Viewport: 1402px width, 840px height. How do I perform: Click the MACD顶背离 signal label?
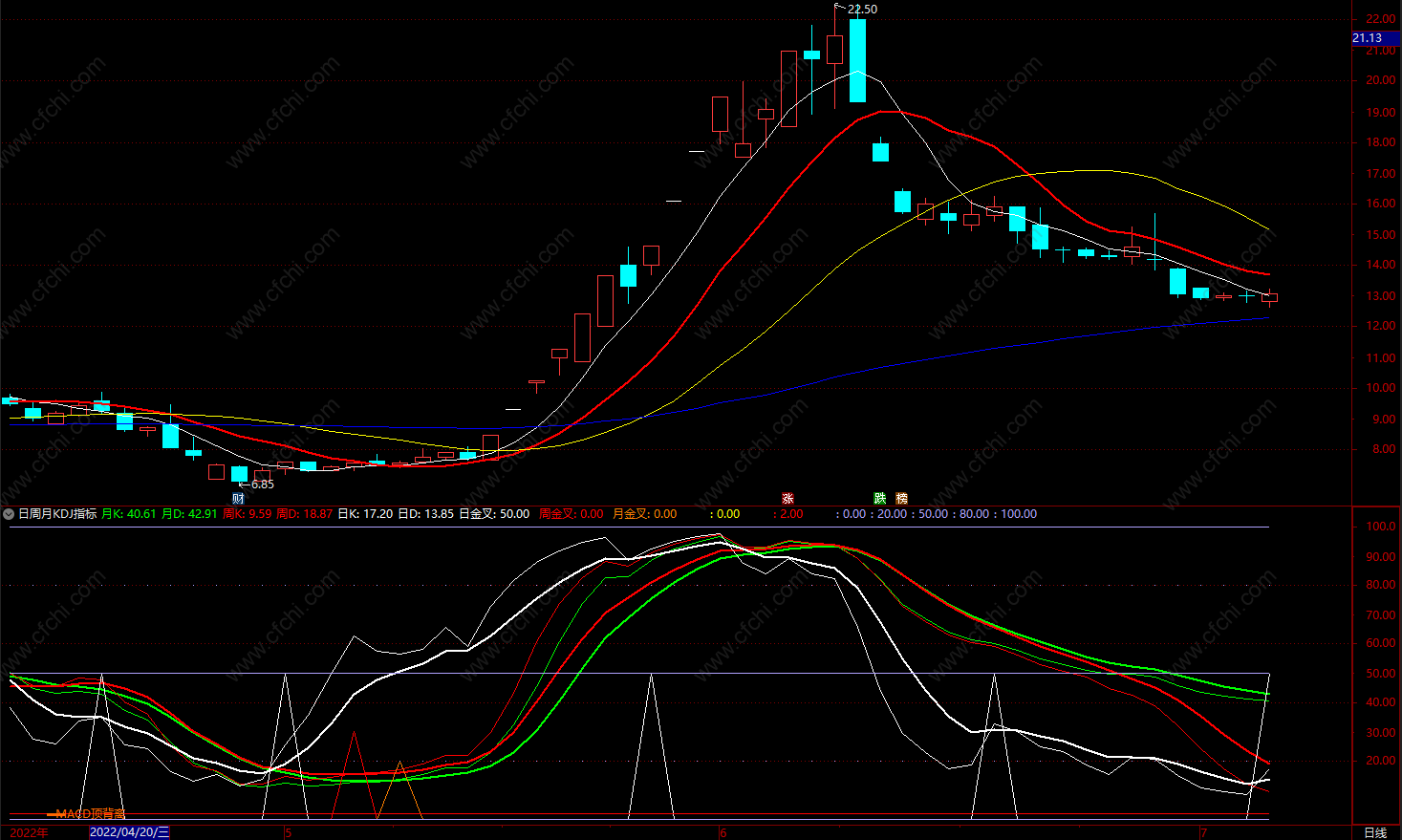[x=90, y=814]
